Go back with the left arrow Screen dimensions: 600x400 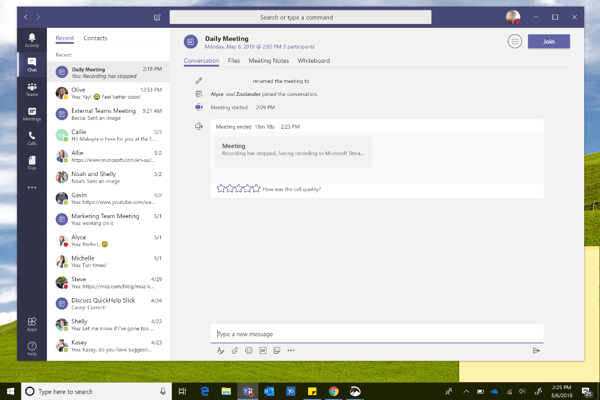[26, 17]
